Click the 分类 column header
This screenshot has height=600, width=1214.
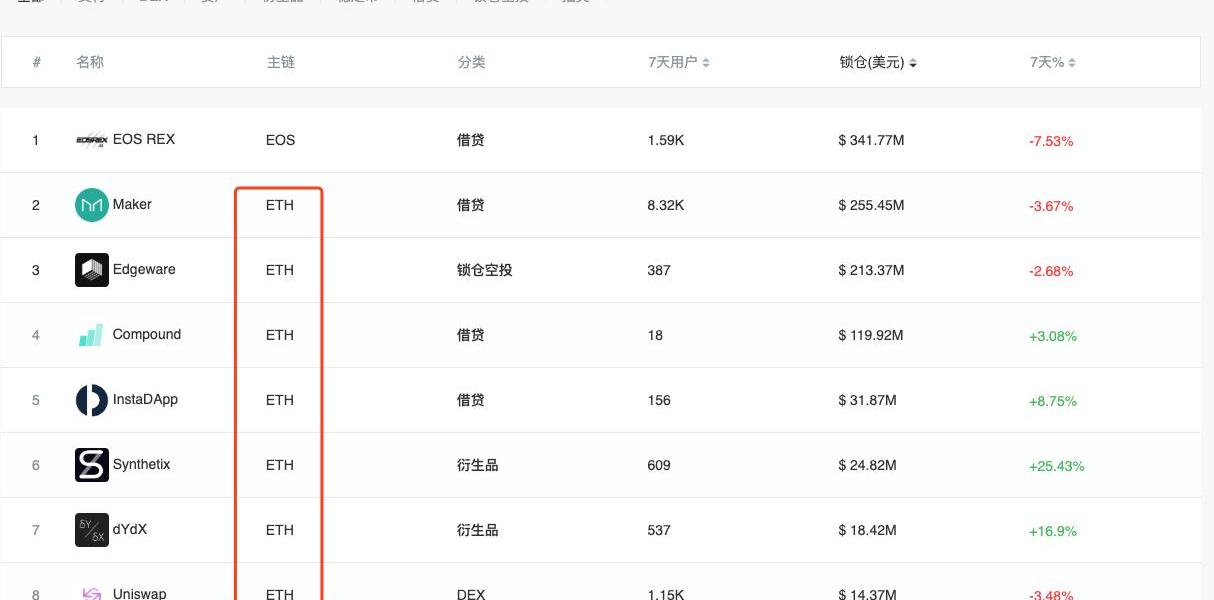pos(471,63)
